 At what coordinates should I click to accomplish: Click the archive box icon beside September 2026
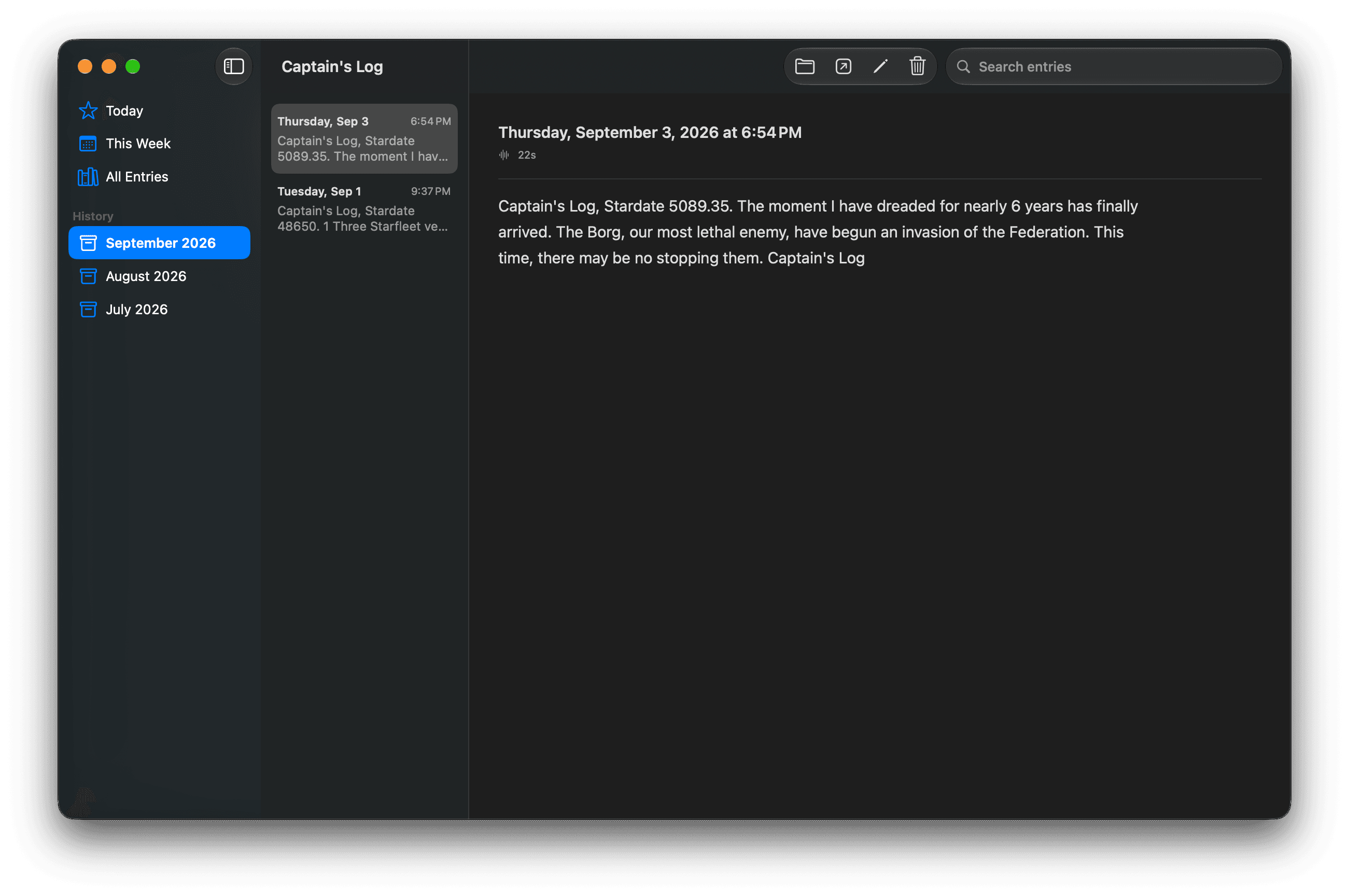[x=88, y=243]
